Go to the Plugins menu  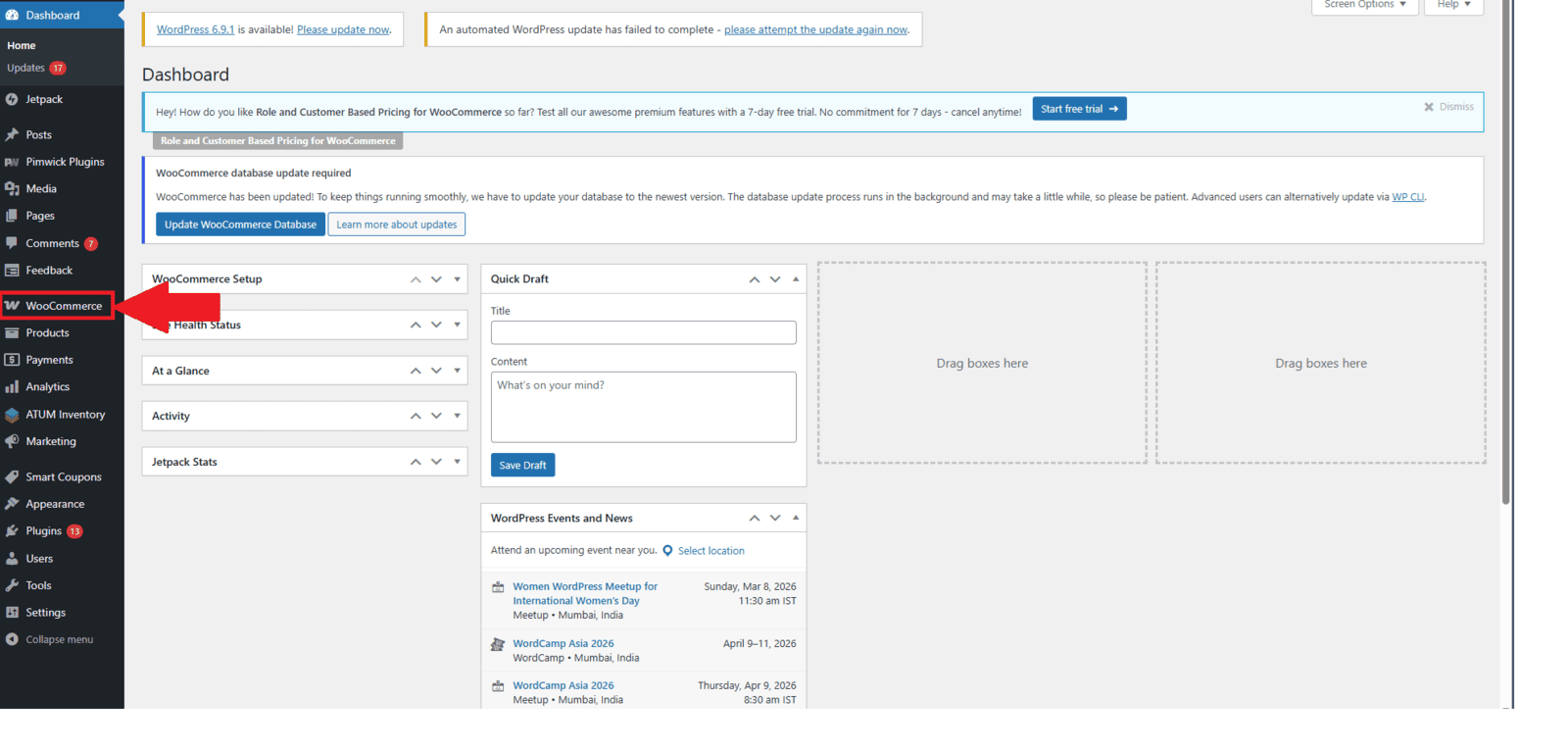tap(43, 531)
